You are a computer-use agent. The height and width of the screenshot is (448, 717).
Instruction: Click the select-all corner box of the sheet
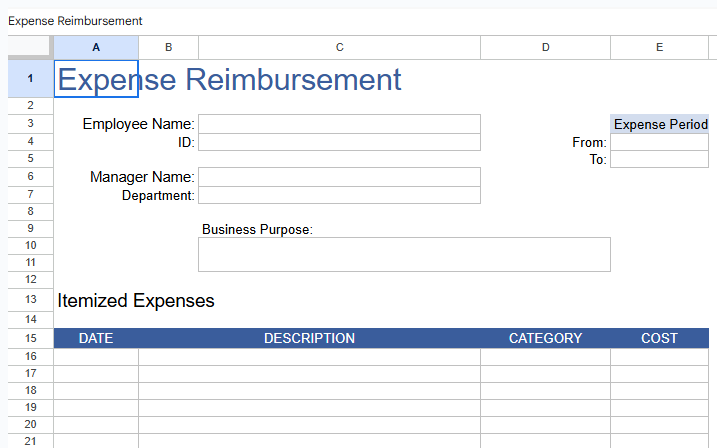[x=30, y=47]
